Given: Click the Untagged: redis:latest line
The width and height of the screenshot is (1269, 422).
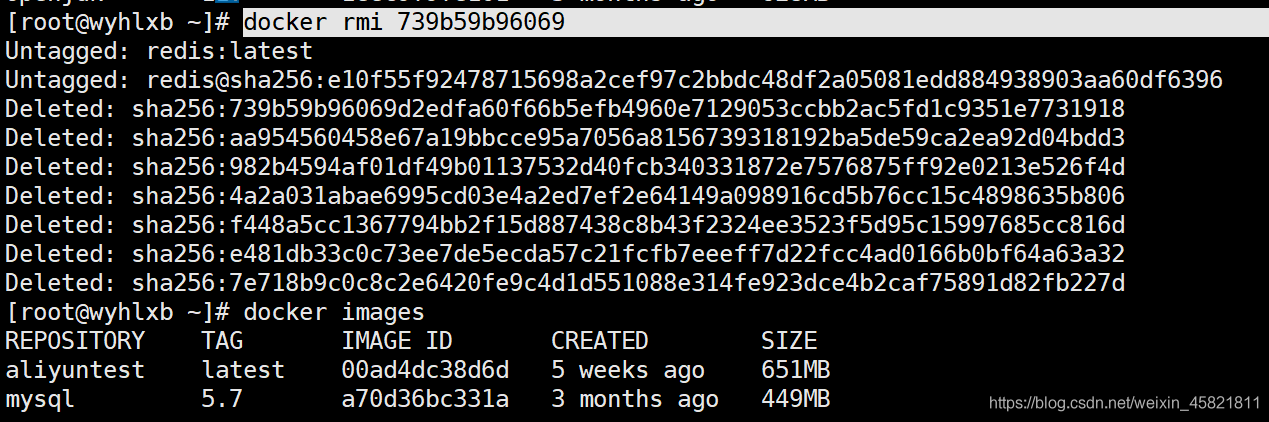Looking at the screenshot, I should (159, 51).
